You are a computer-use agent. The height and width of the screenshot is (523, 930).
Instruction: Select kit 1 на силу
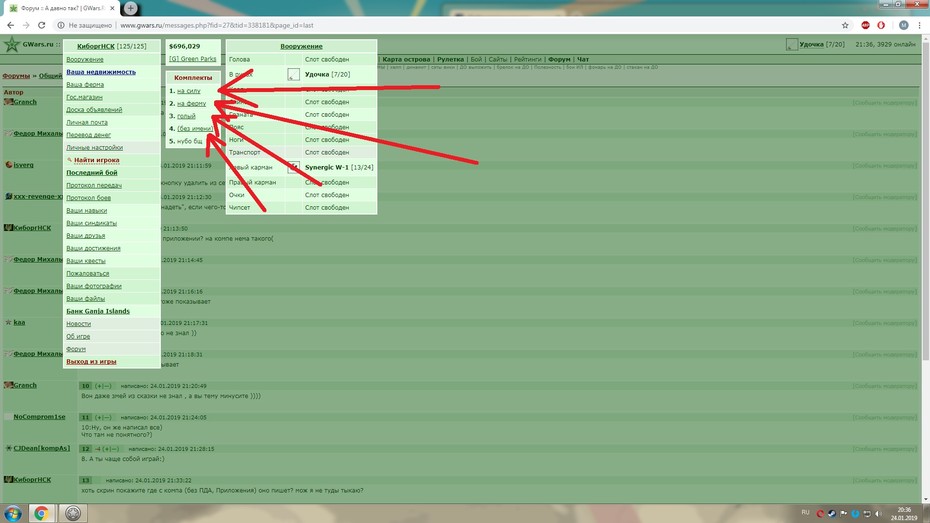tap(189, 91)
